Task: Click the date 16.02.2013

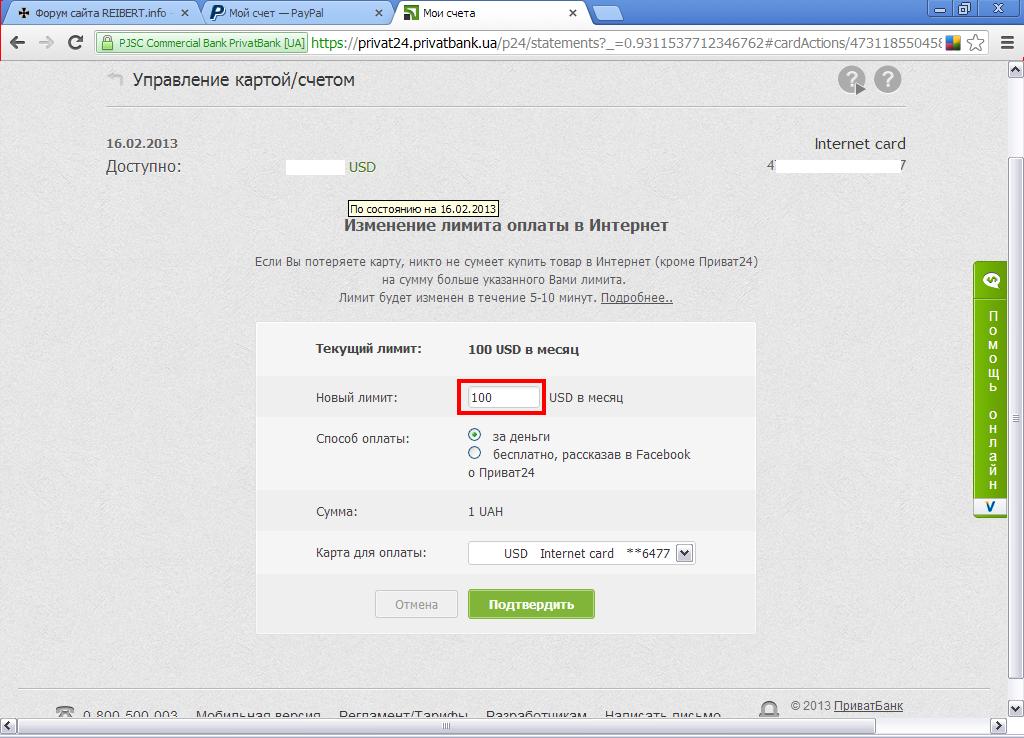Action: [142, 144]
